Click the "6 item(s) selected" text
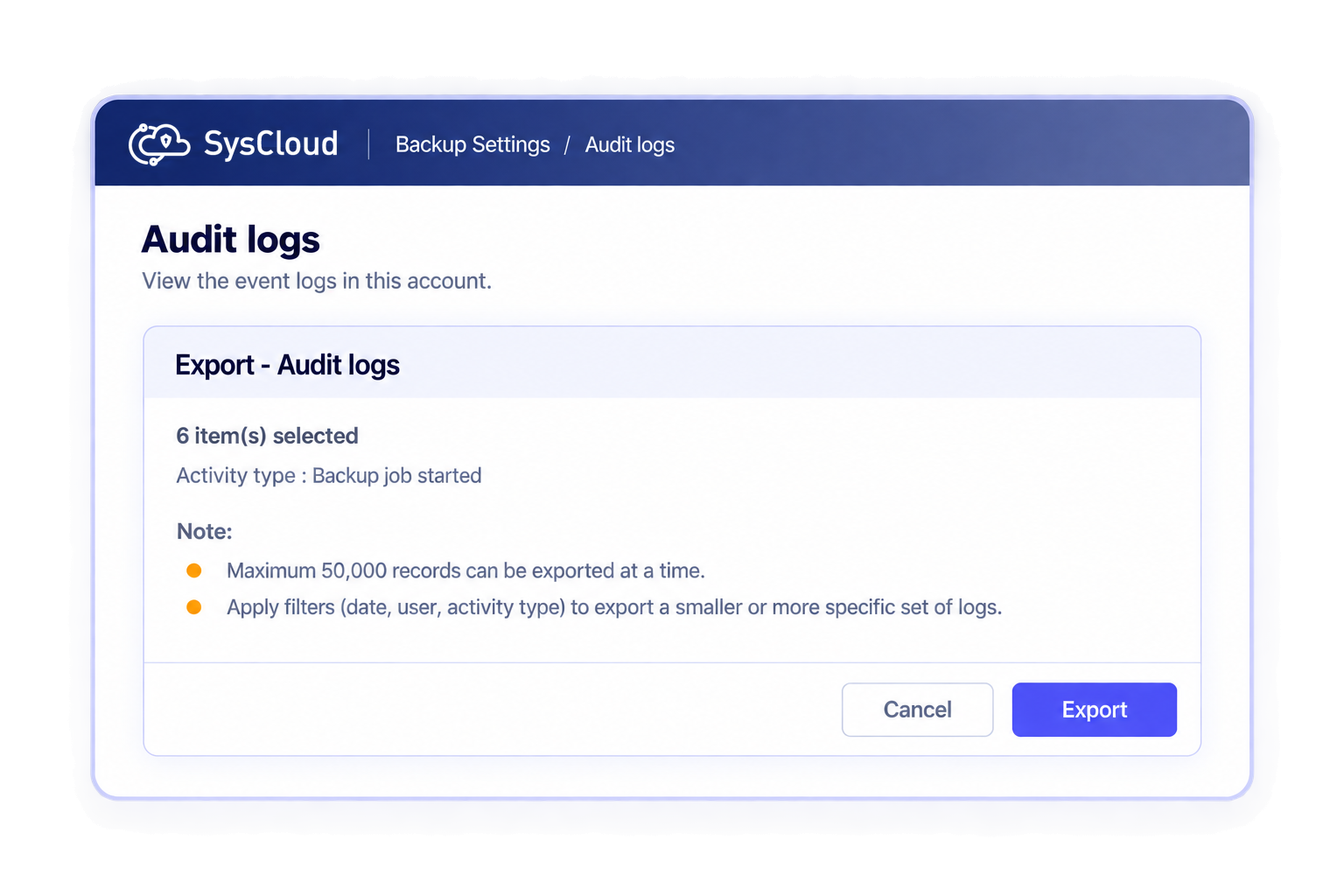The image size is (1344, 896). 267,436
